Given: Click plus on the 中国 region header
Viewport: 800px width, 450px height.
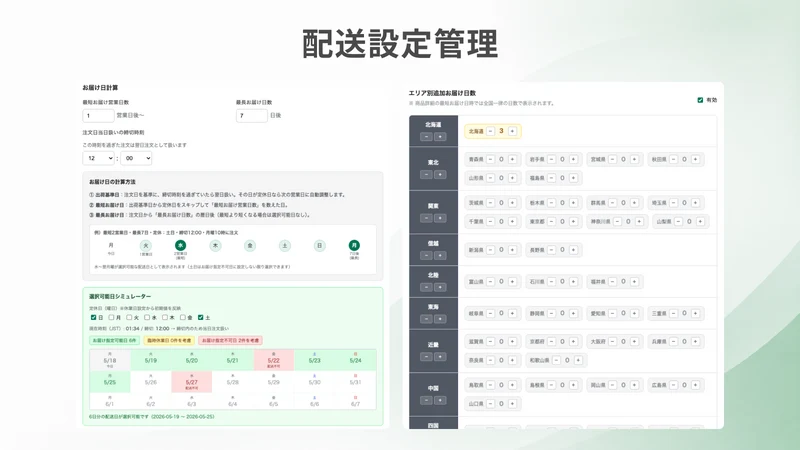Looking at the screenshot, I should 440,401.
